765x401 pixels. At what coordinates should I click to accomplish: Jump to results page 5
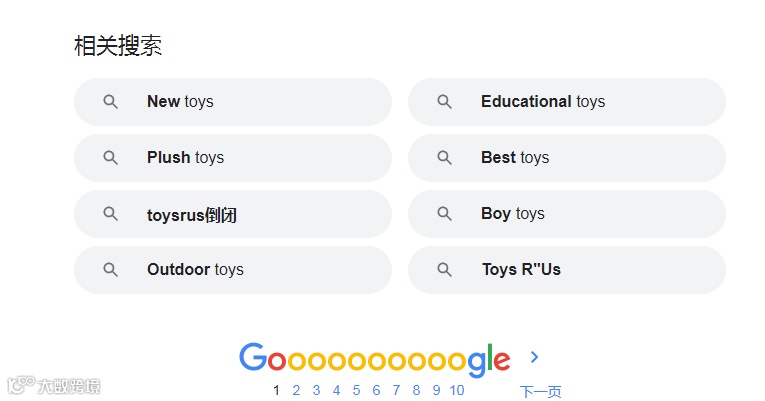[356, 390]
